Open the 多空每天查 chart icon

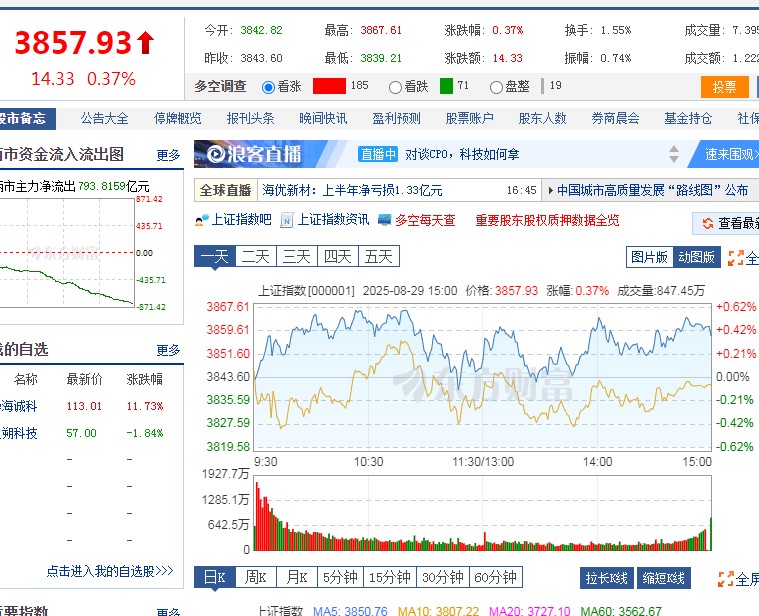click(384, 220)
